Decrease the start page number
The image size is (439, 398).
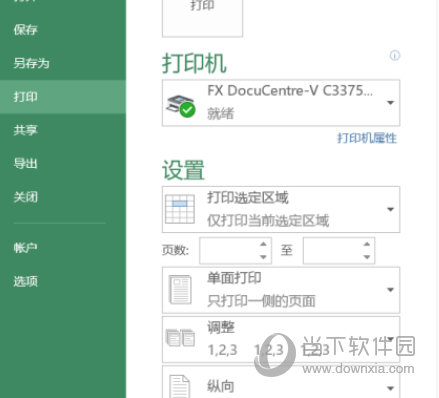pos(263,257)
